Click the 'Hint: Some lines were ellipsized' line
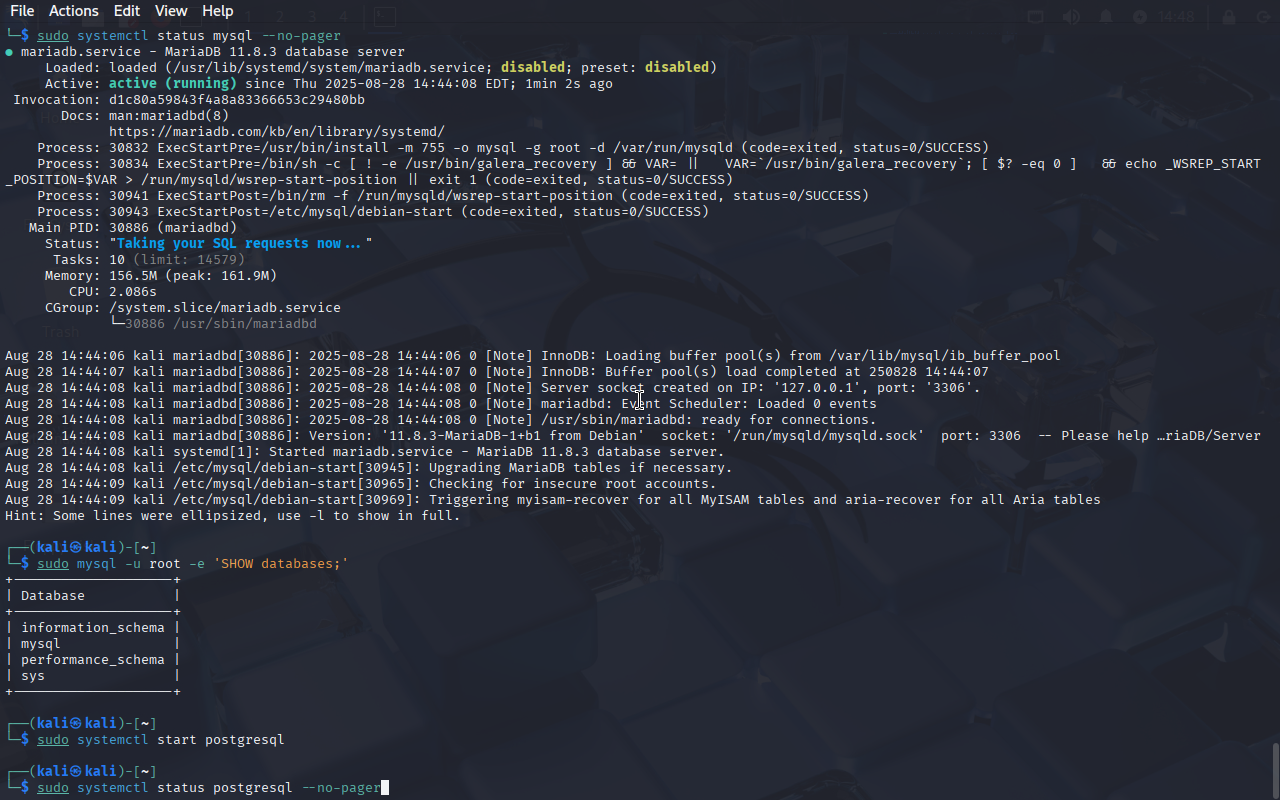The width and height of the screenshot is (1280, 800). point(233,516)
